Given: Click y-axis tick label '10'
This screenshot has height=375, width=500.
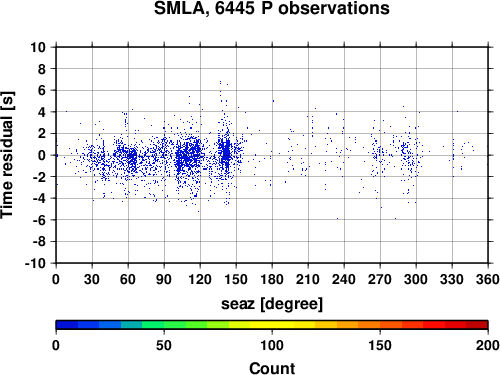Looking at the screenshot, I should [38, 47].
